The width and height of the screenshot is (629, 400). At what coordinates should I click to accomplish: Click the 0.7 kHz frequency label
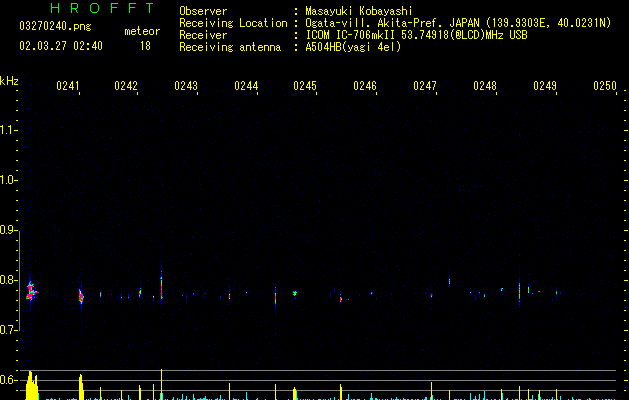pos(8,330)
